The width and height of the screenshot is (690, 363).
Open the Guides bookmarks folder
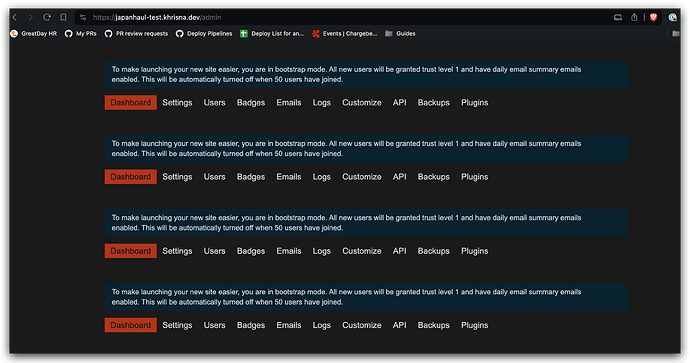tap(400, 33)
